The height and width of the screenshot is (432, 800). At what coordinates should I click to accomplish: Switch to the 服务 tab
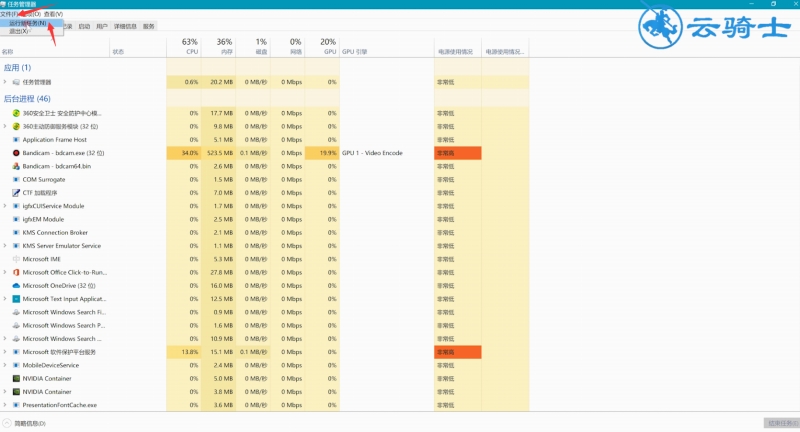(x=148, y=27)
